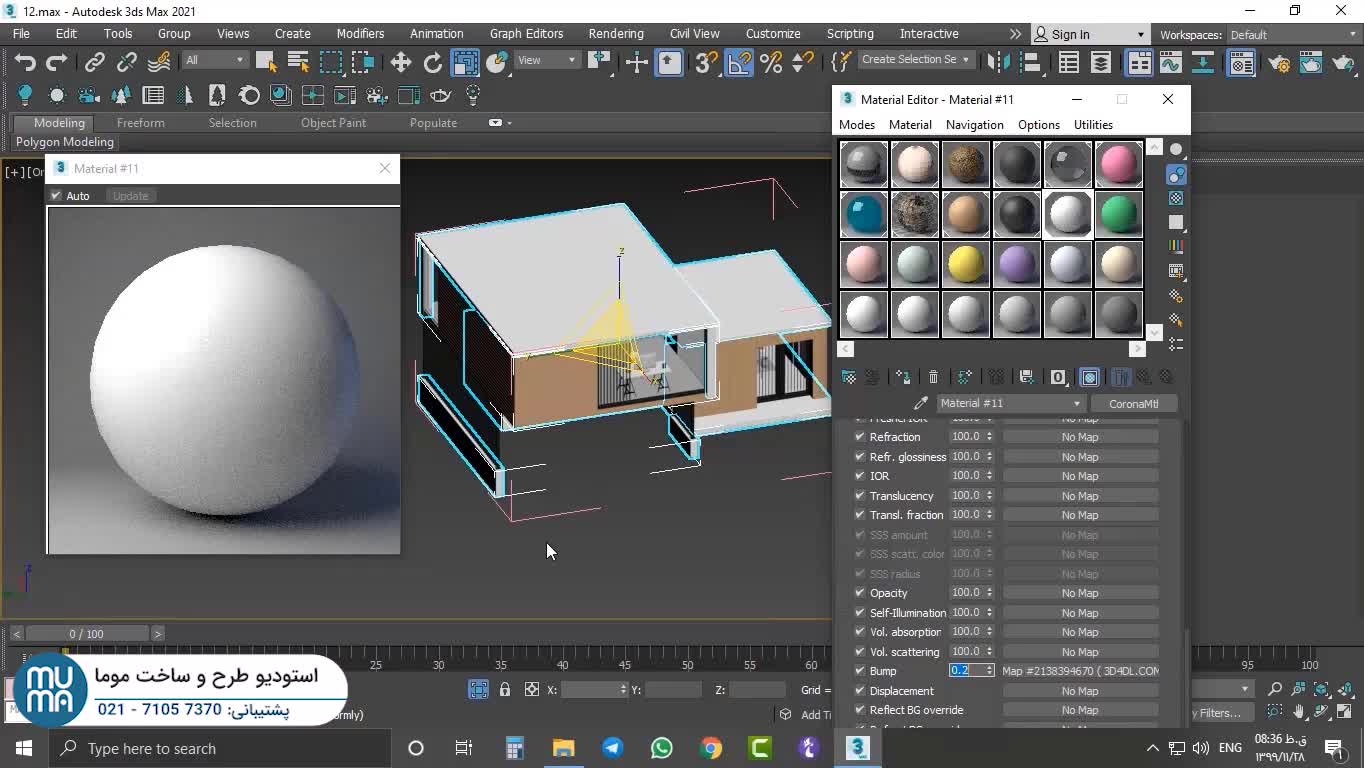The image size is (1364, 768).
Task: Switch to the Freeform ribbon tab
Action: [x=140, y=123]
